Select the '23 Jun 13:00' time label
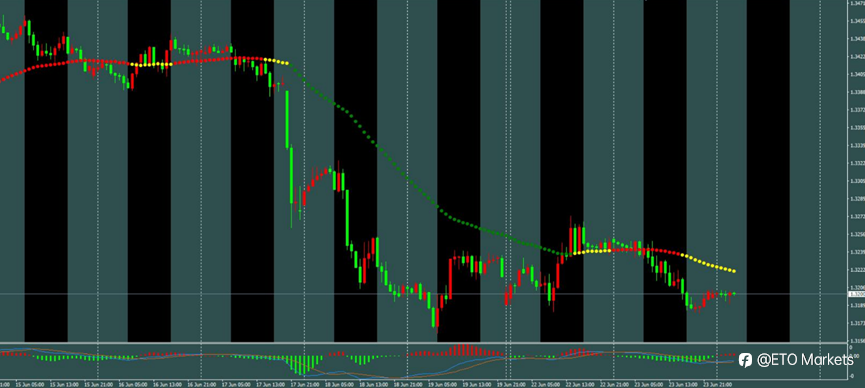This screenshot has width=865, height=388. 684,384
